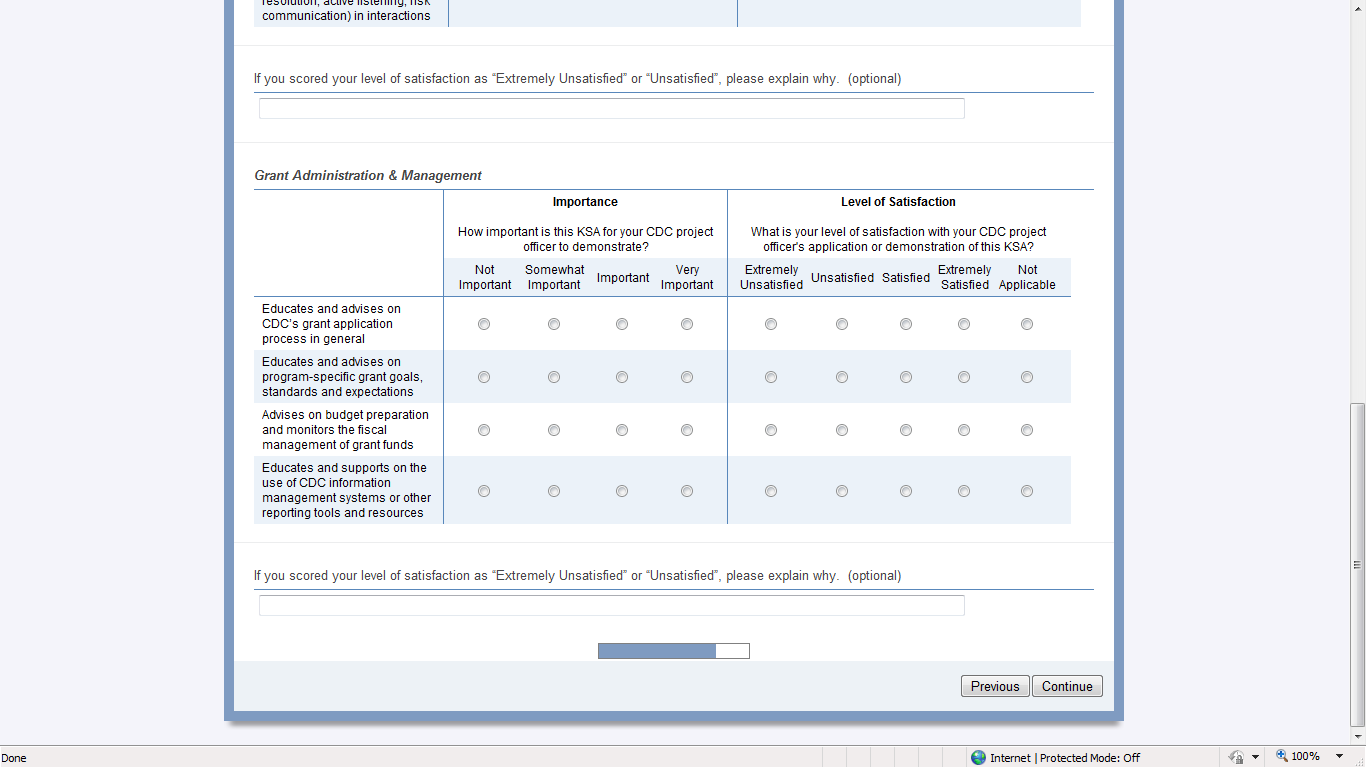
Task: Choose Unsatisfied for grant application process row
Action: pos(842,324)
